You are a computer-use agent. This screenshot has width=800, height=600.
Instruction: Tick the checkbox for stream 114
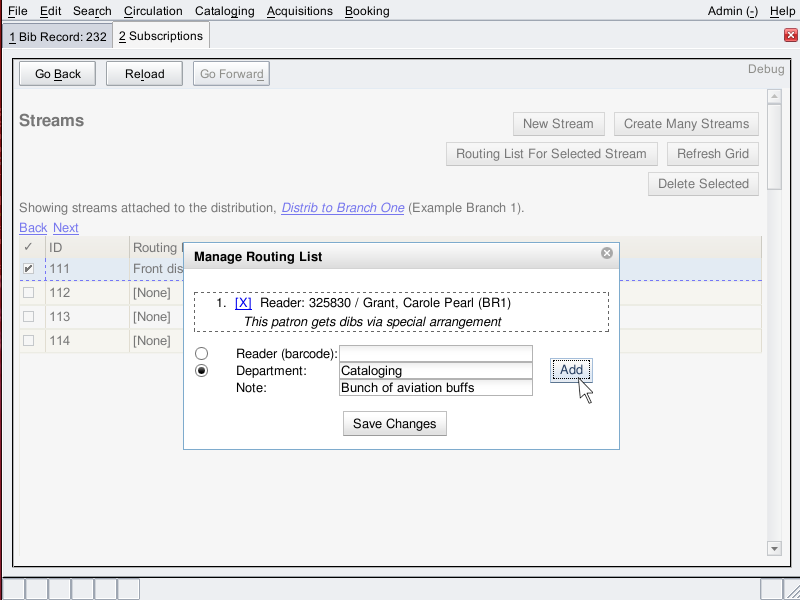[x=29, y=341]
